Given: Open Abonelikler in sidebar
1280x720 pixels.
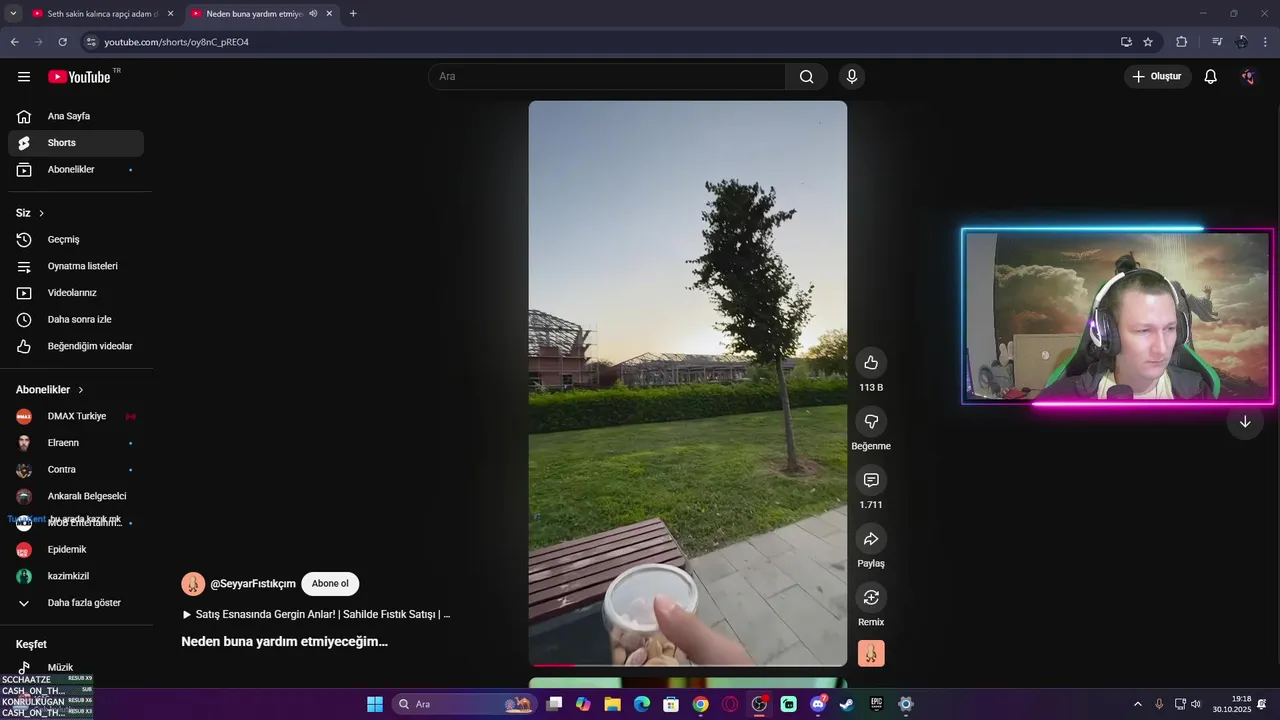Looking at the screenshot, I should coord(76,170).
